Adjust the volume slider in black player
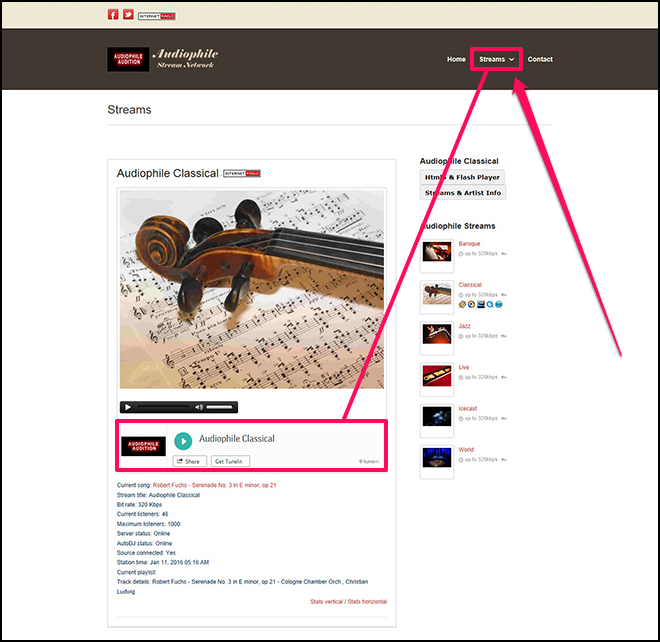 [x=219, y=407]
